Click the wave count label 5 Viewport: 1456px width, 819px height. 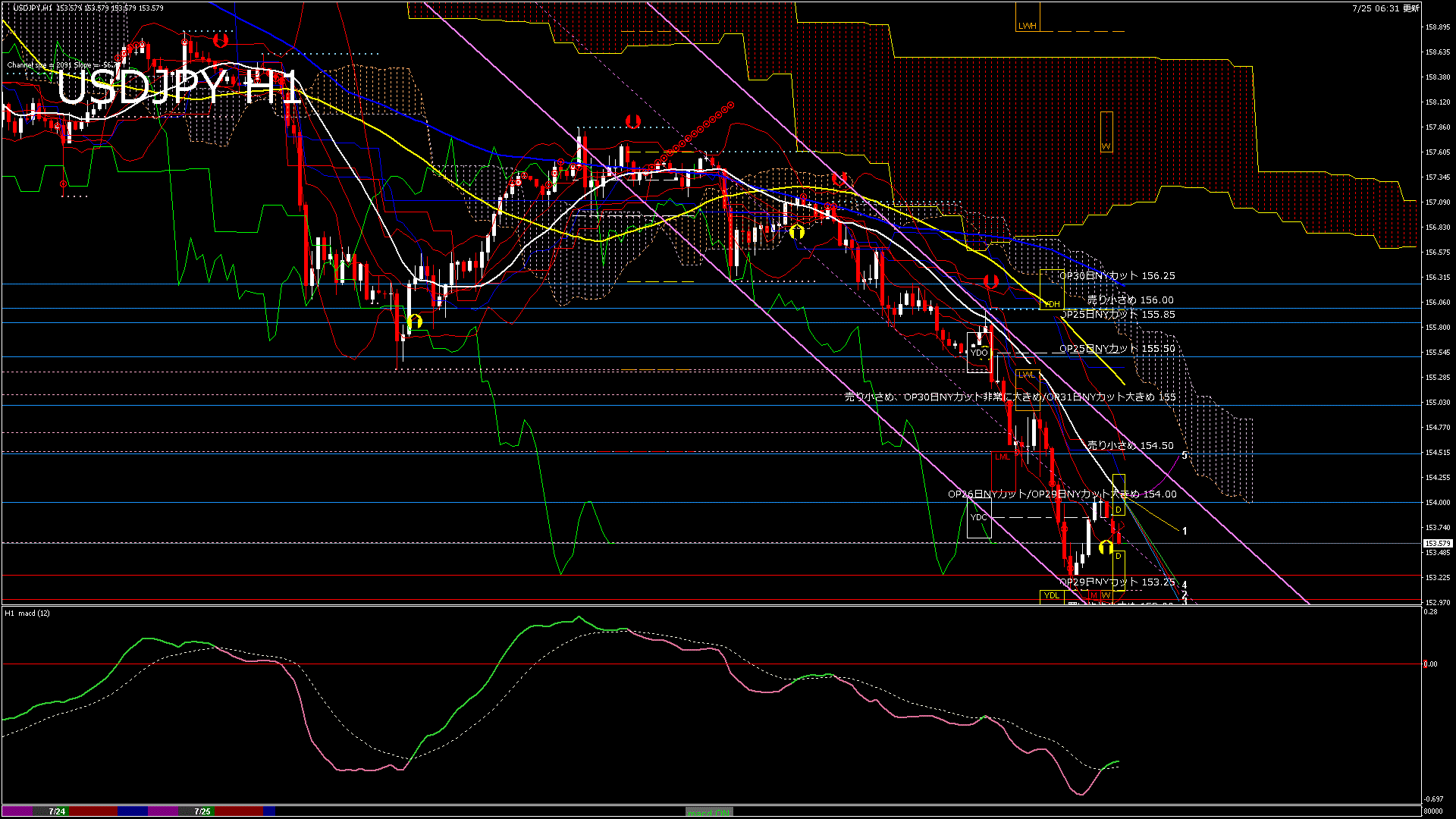point(1185,456)
